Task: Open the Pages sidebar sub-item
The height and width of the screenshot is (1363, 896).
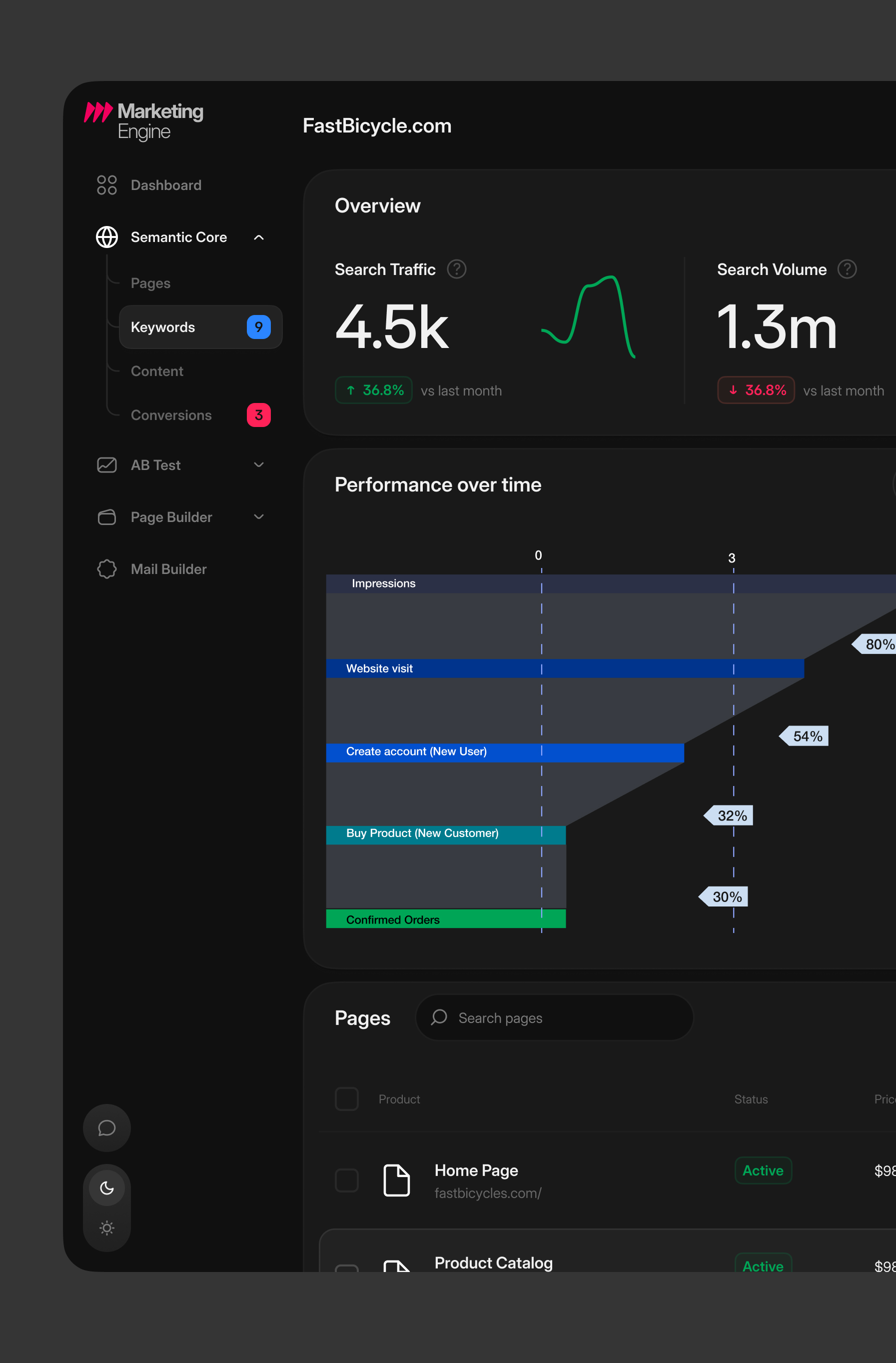Action: (150, 283)
